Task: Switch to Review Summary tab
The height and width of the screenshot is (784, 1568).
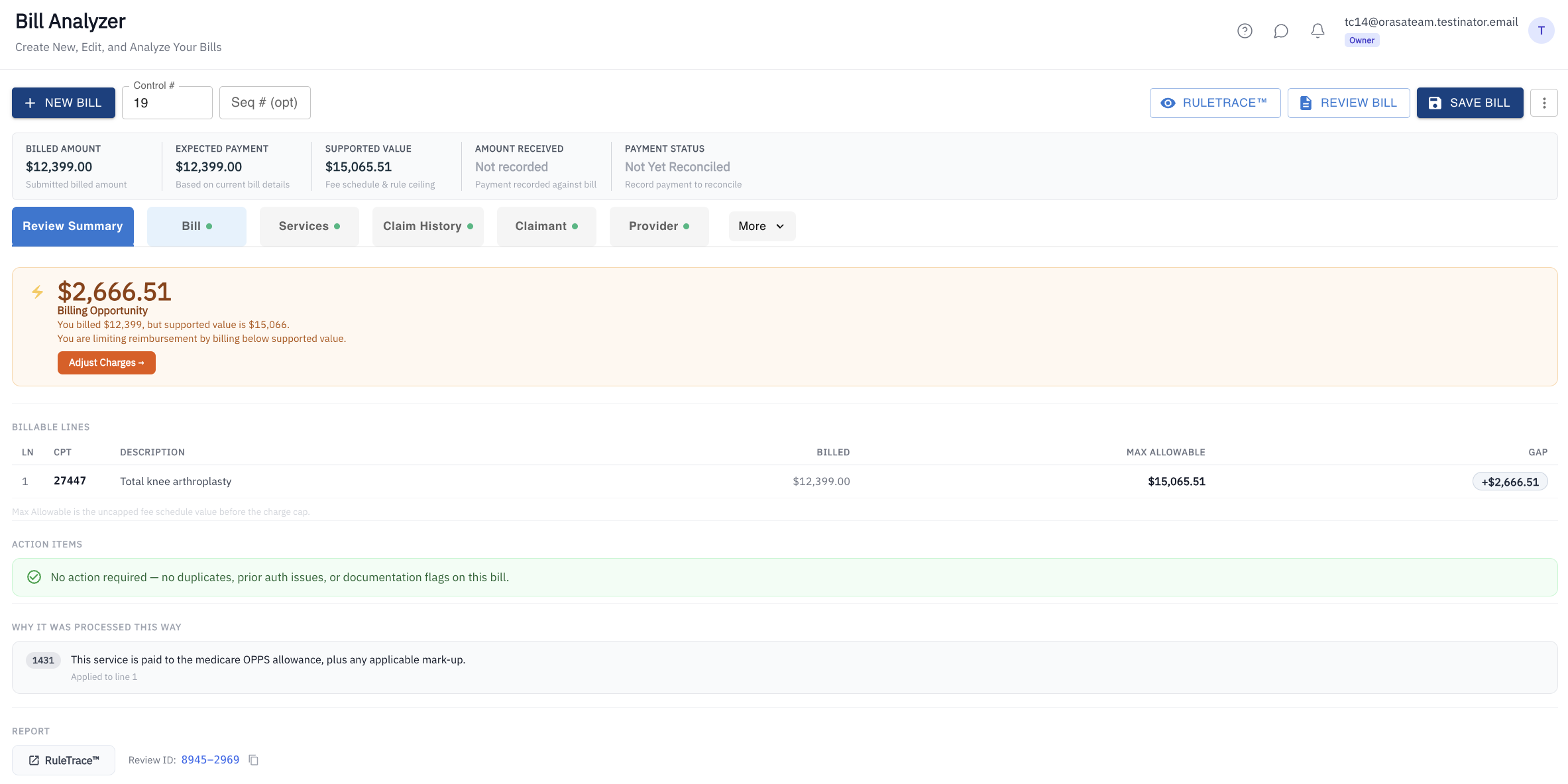Action: pyautogui.click(x=73, y=226)
